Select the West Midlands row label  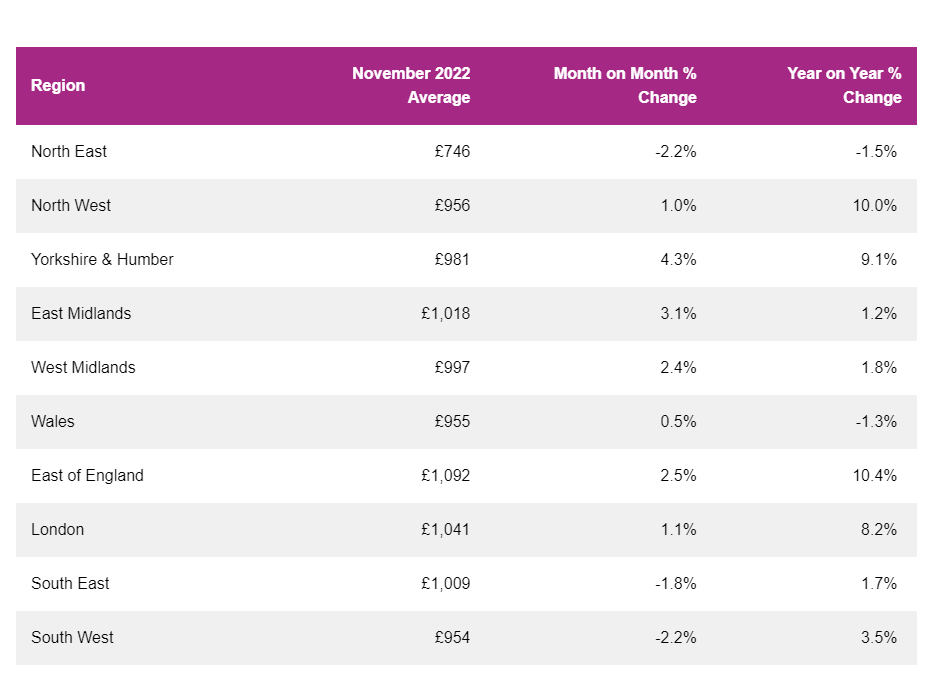click(83, 368)
